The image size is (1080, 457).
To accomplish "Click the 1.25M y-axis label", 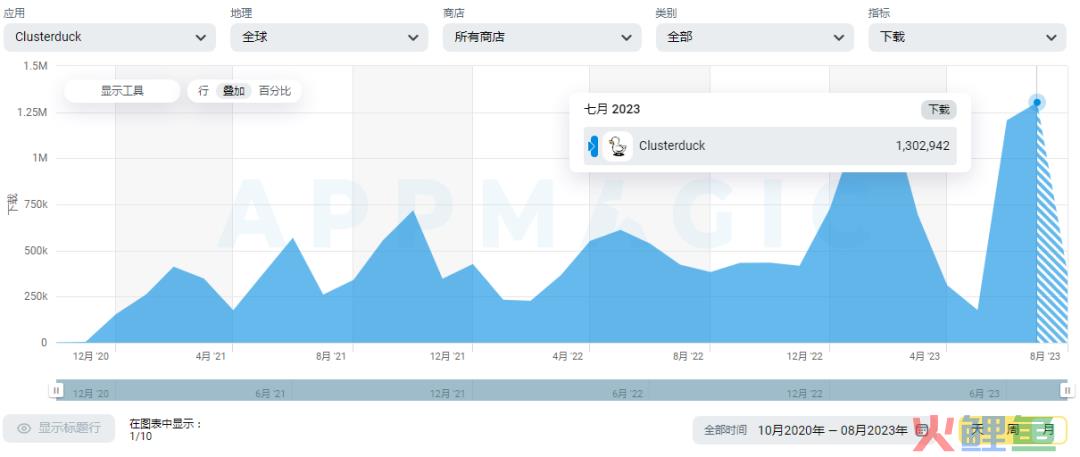I will (x=32, y=112).
